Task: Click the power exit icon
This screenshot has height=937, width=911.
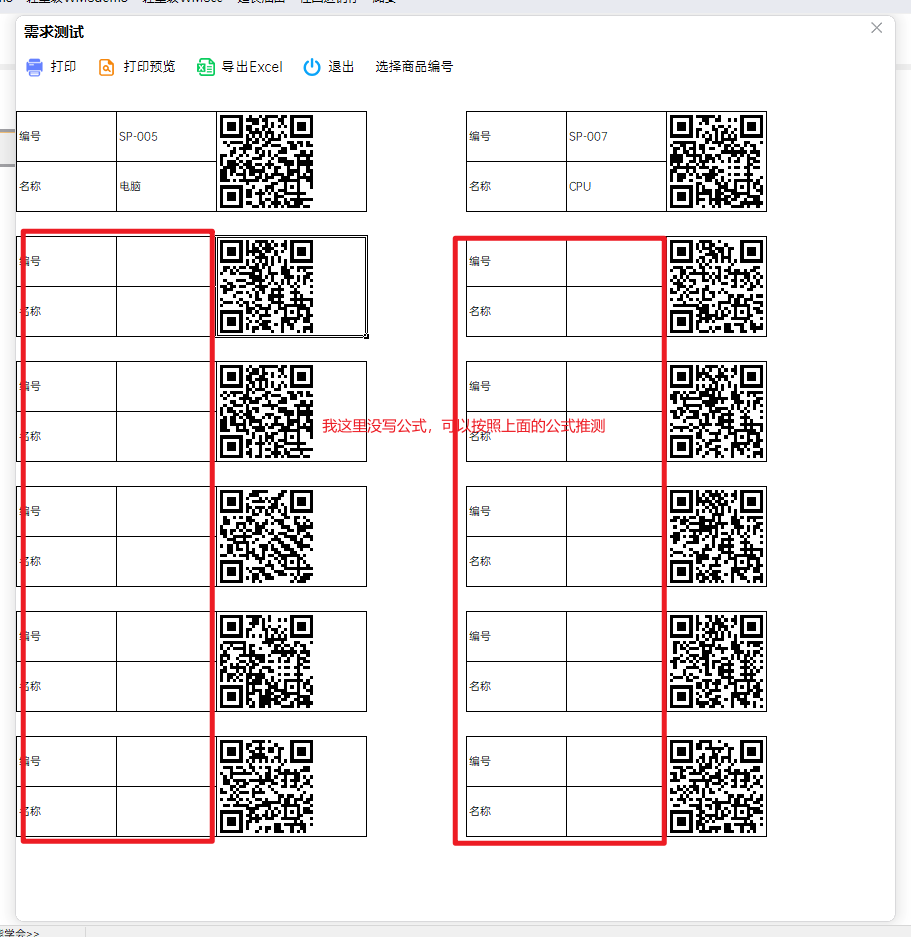Action: 311,67
